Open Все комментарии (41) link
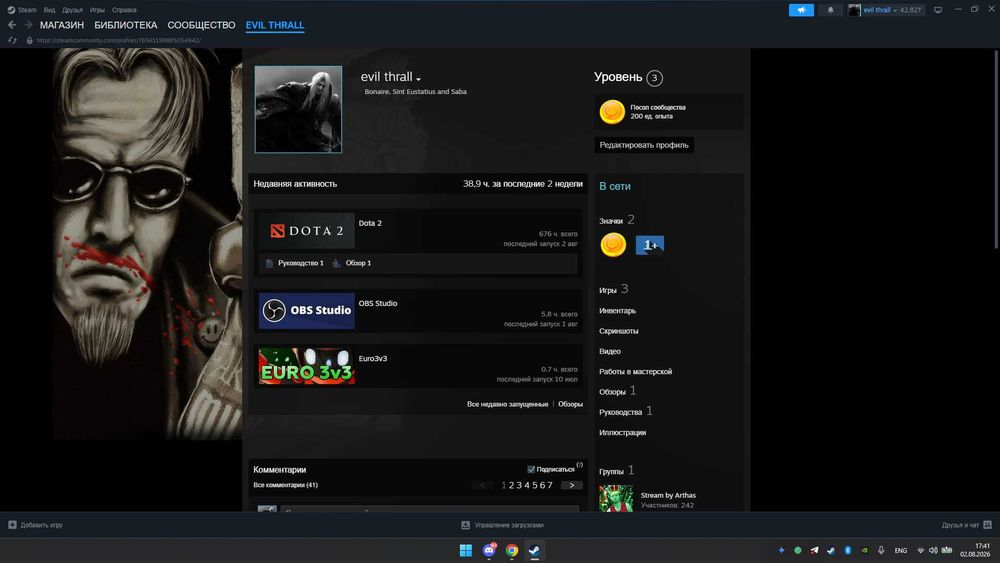This screenshot has height=563, width=1000. [286, 485]
